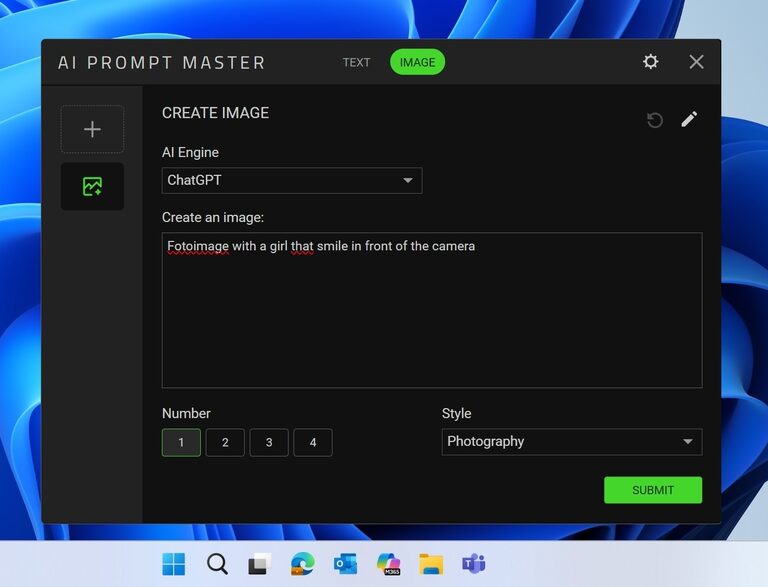This screenshot has height=587, width=768.
Task: Set number of images to 2
Action: tap(225, 442)
